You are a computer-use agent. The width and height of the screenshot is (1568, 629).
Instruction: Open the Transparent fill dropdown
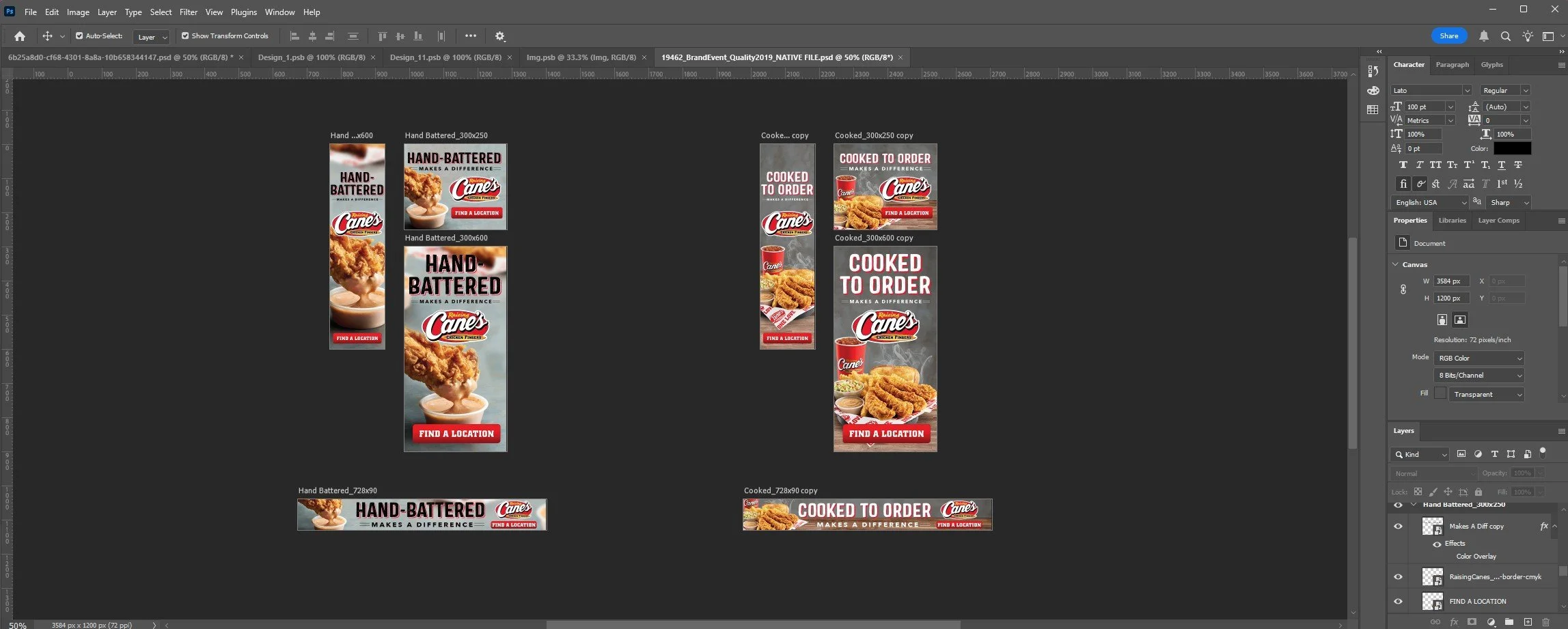pos(1487,395)
